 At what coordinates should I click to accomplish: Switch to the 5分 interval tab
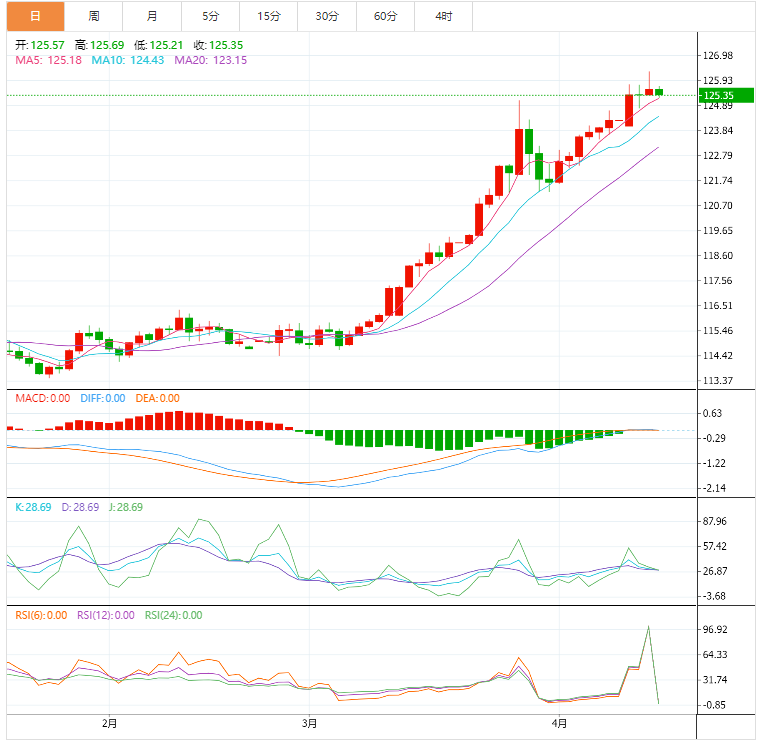pyautogui.click(x=210, y=16)
